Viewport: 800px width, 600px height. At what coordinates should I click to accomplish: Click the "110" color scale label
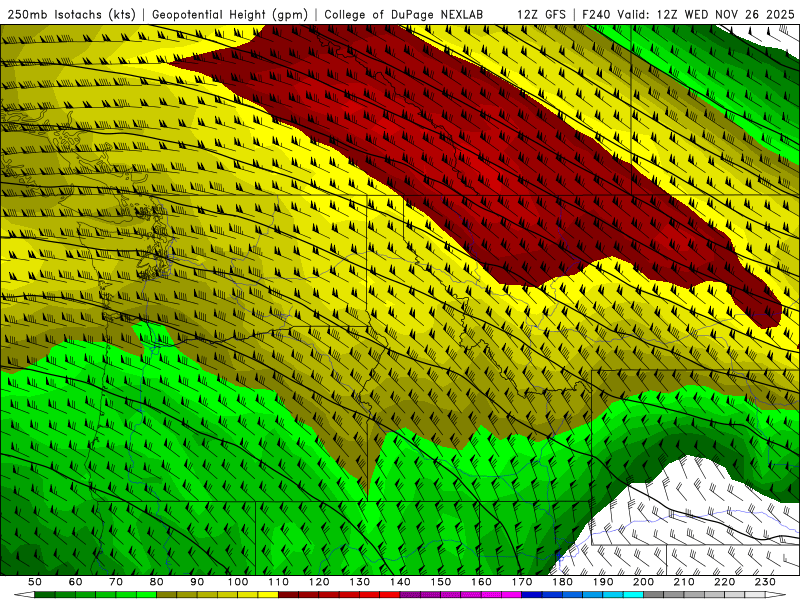(x=278, y=582)
